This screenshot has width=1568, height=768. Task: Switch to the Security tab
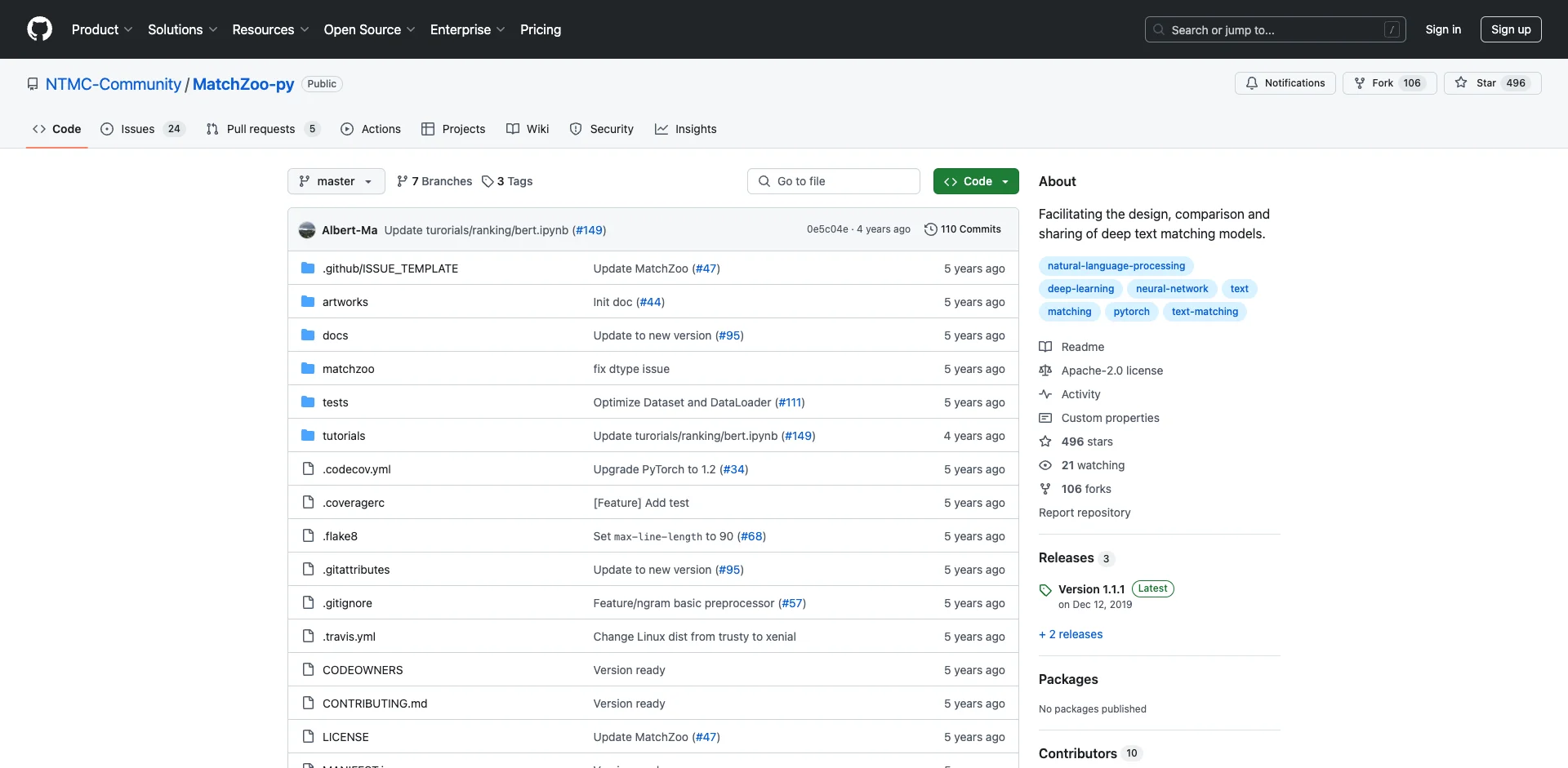[602, 129]
